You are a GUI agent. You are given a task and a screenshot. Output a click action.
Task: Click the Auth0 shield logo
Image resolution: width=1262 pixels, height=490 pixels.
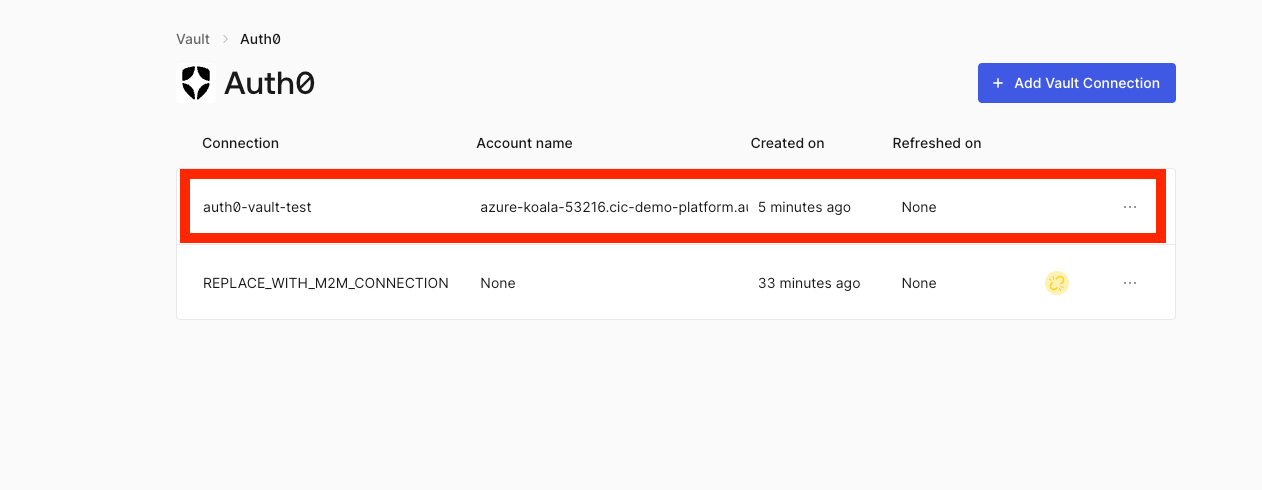point(196,83)
